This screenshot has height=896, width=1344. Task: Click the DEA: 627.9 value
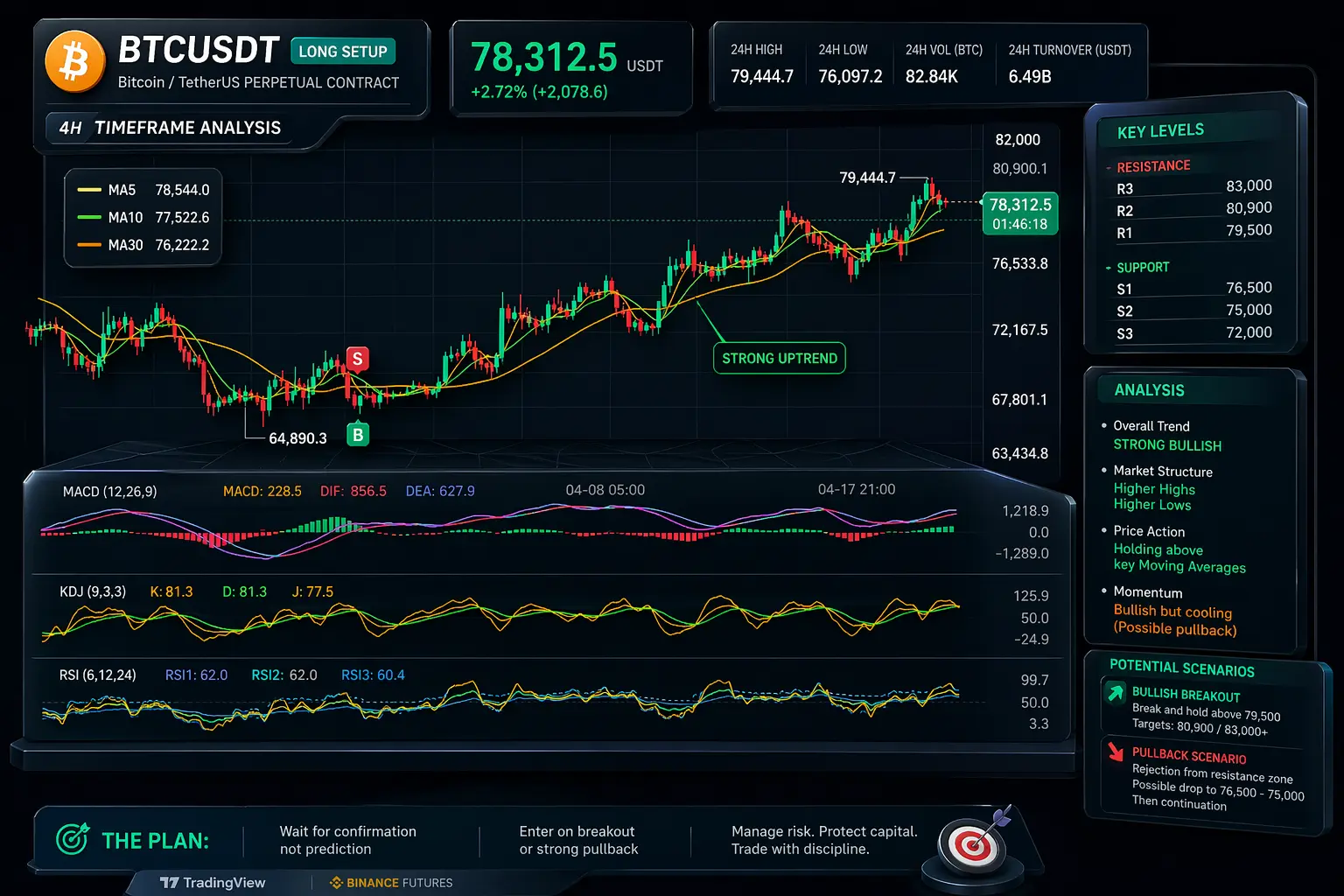click(x=440, y=492)
